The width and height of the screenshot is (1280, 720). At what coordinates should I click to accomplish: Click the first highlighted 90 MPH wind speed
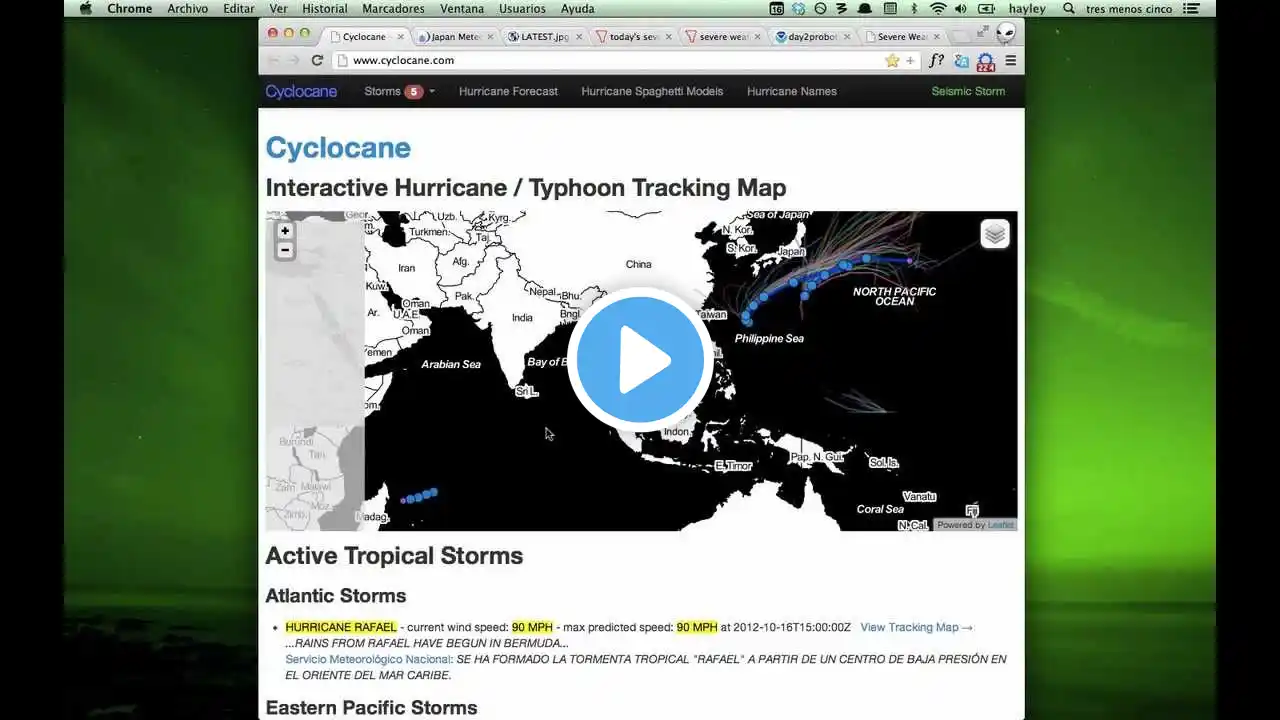point(532,627)
